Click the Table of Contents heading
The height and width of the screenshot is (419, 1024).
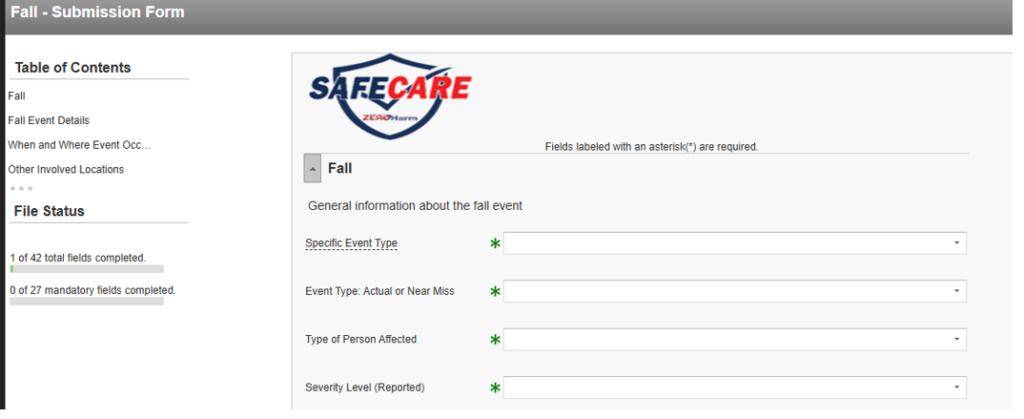[73, 68]
